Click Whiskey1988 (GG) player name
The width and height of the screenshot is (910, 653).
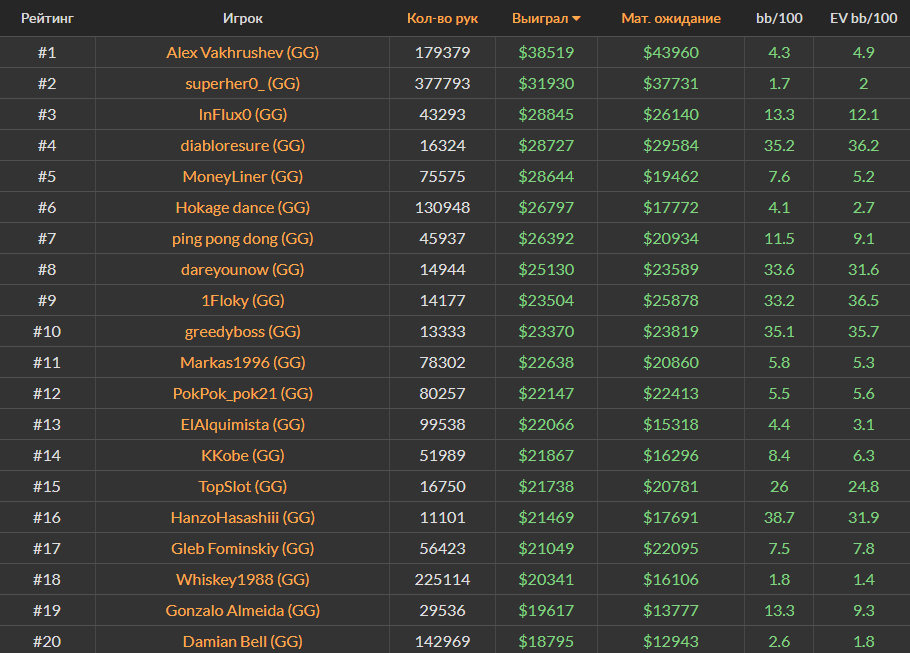[x=243, y=579]
